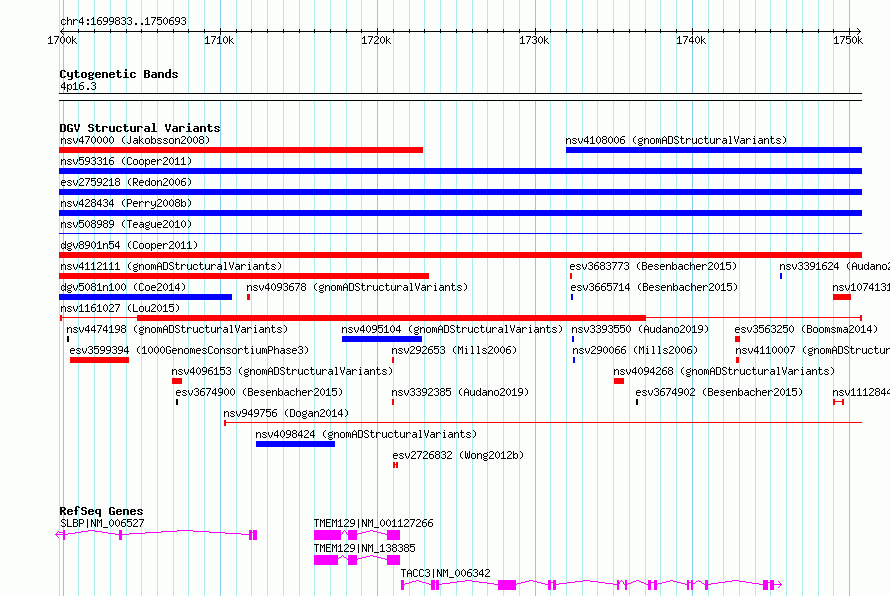This screenshot has width=890, height=596.
Task: Click nsv949756 (Dogan2014) label
Action: coord(286,413)
